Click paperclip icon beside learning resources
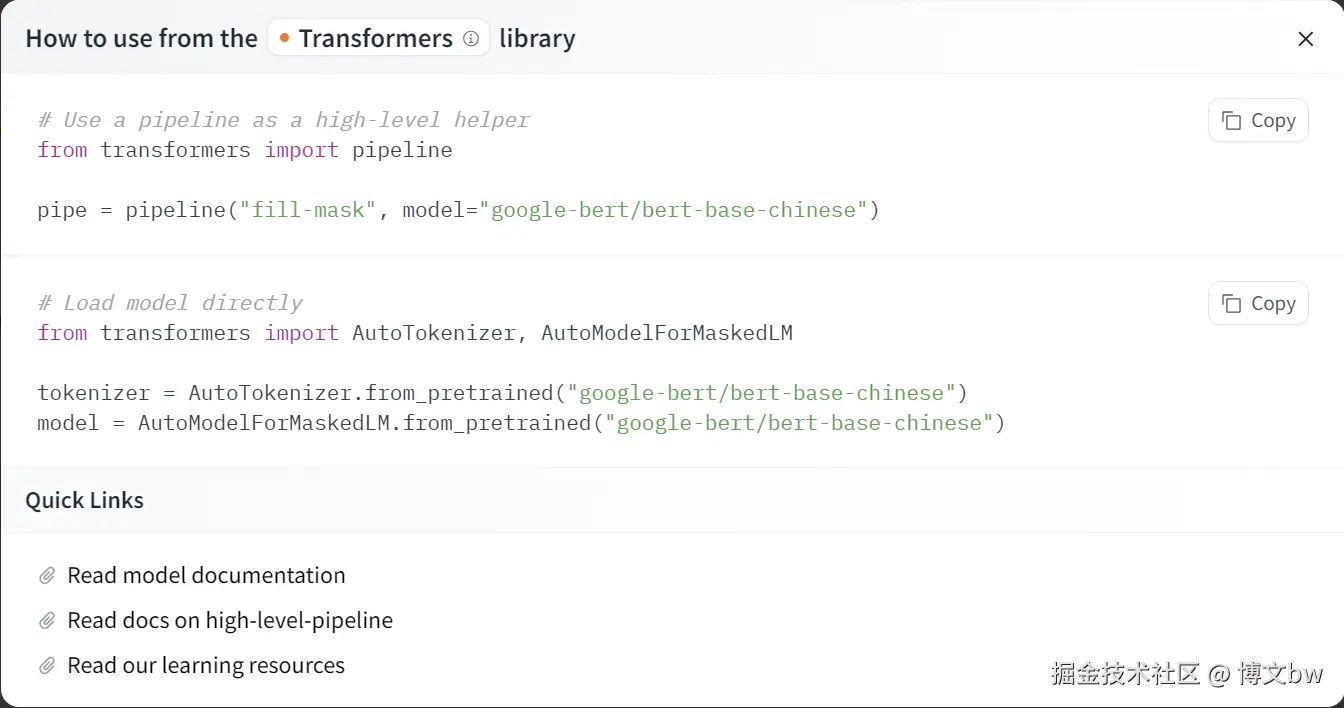Image resolution: width=1344 pixels, height=708 pixels. pyautogui.click(x=47, y=666)
